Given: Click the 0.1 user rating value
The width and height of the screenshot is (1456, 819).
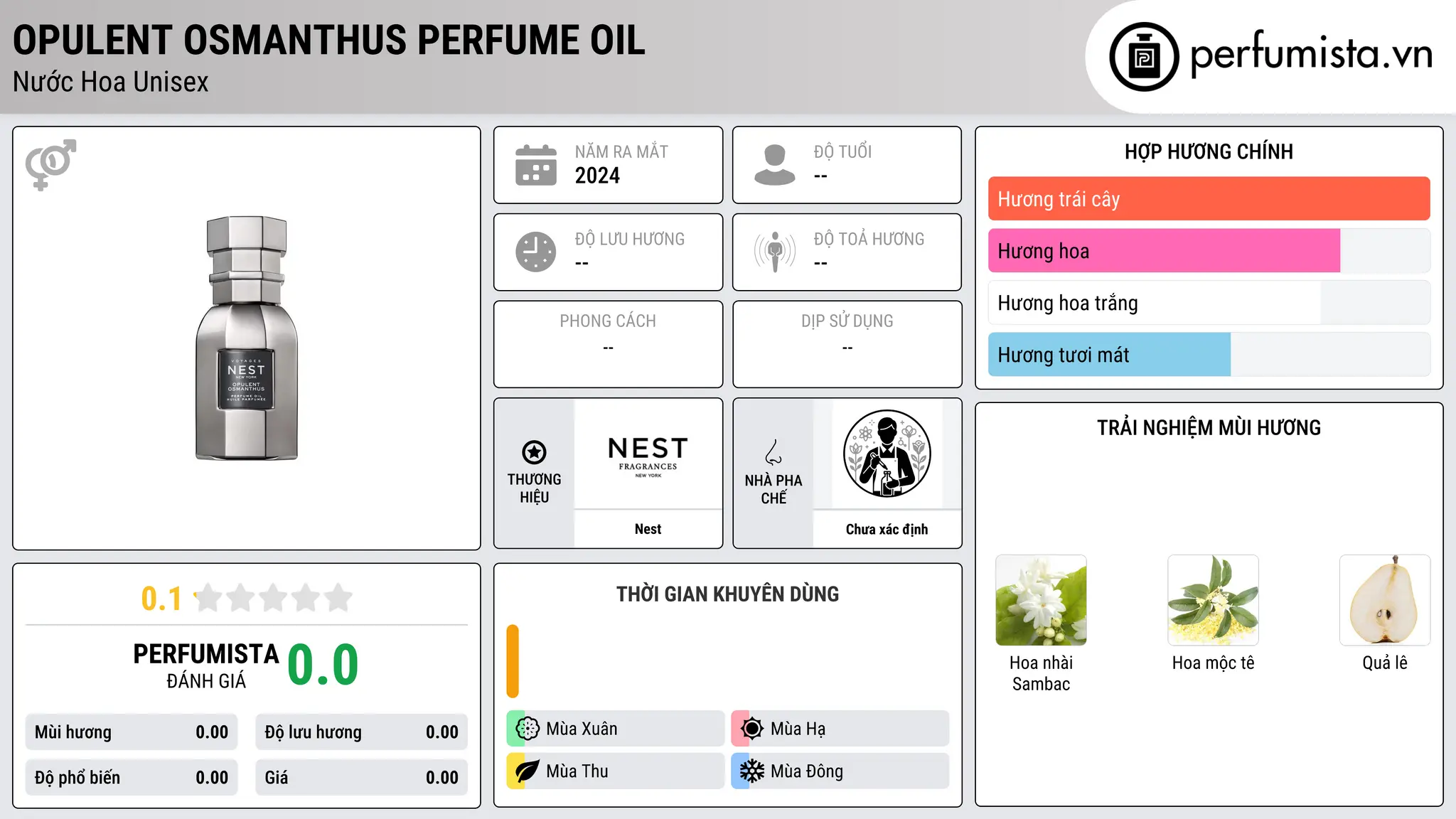Looking at the screenshot, I should coord(161,599).
